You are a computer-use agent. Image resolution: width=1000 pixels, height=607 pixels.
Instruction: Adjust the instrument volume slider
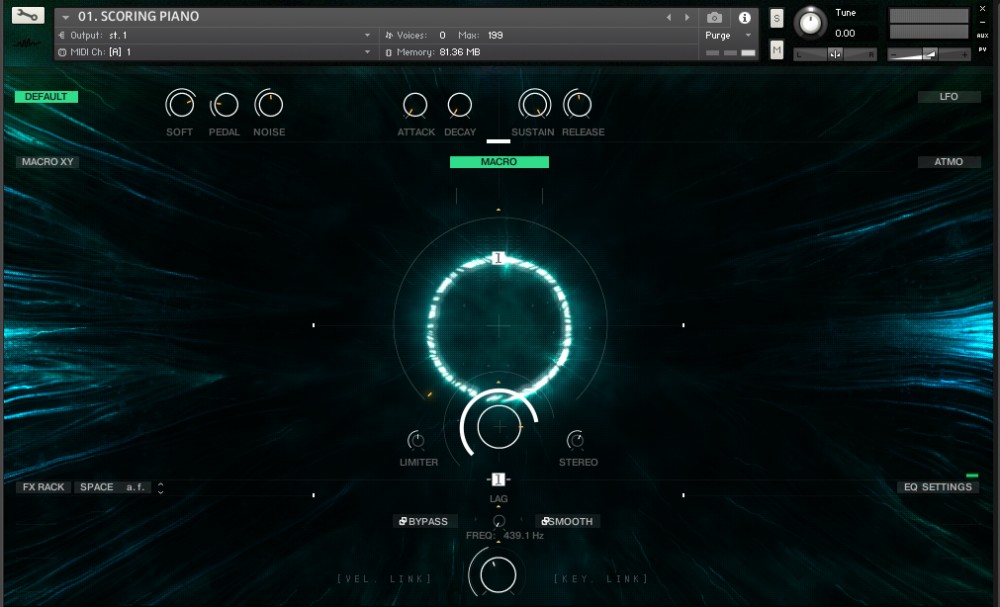point(930,53)
